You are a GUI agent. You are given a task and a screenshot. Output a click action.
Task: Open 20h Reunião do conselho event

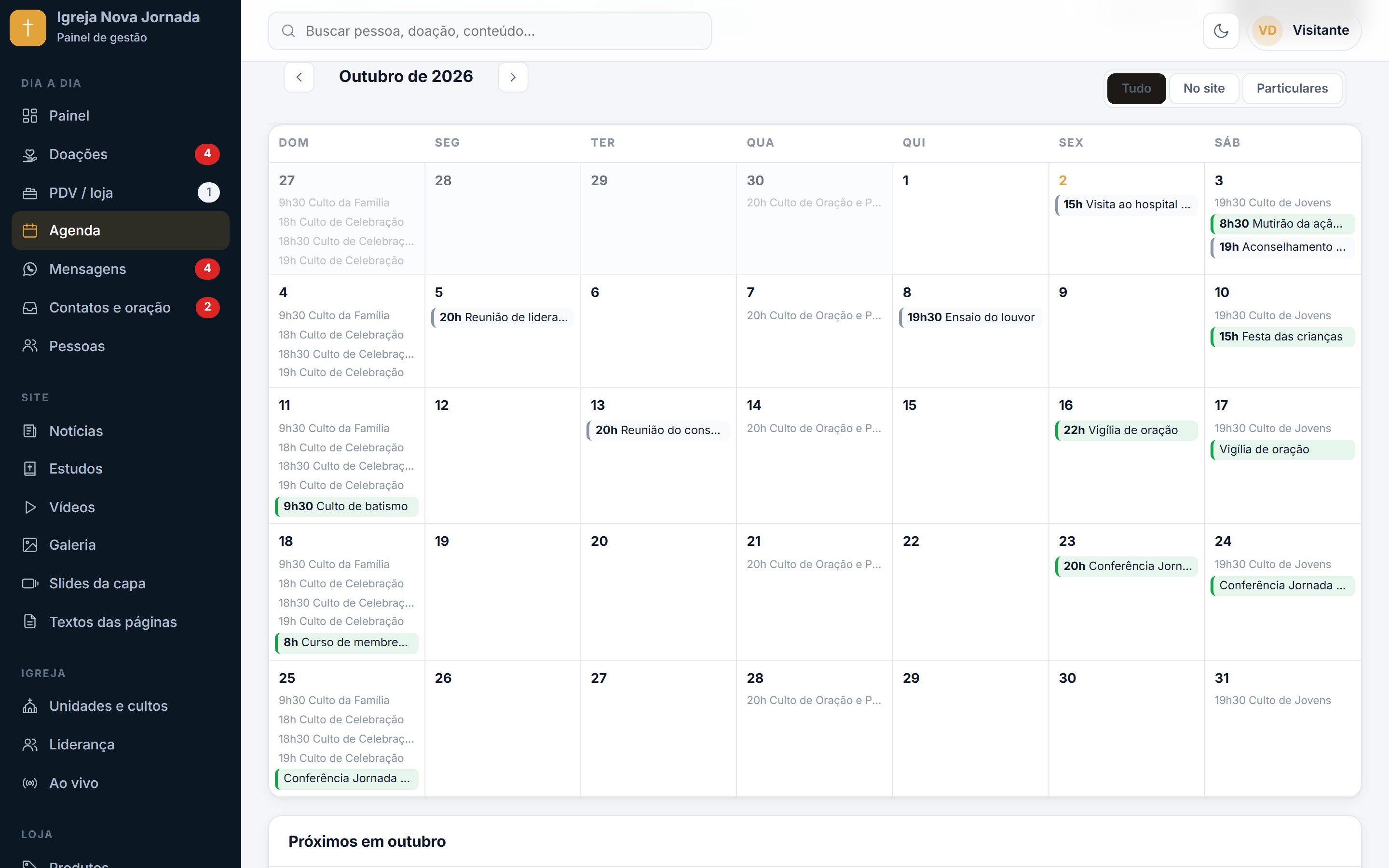658,431
